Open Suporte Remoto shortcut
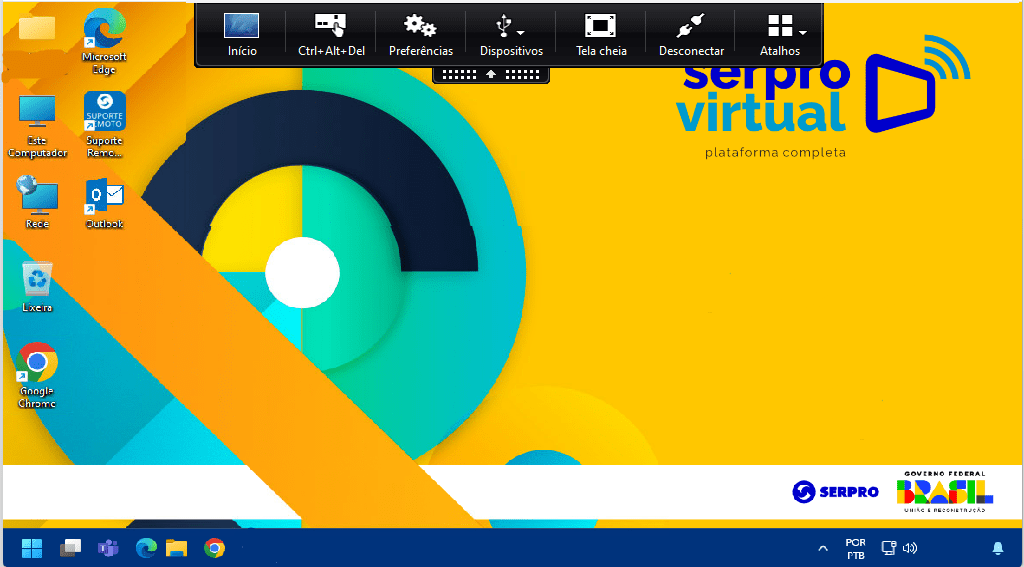Image resolution: width=1024 pixels, height=567 pixels. 104,125
